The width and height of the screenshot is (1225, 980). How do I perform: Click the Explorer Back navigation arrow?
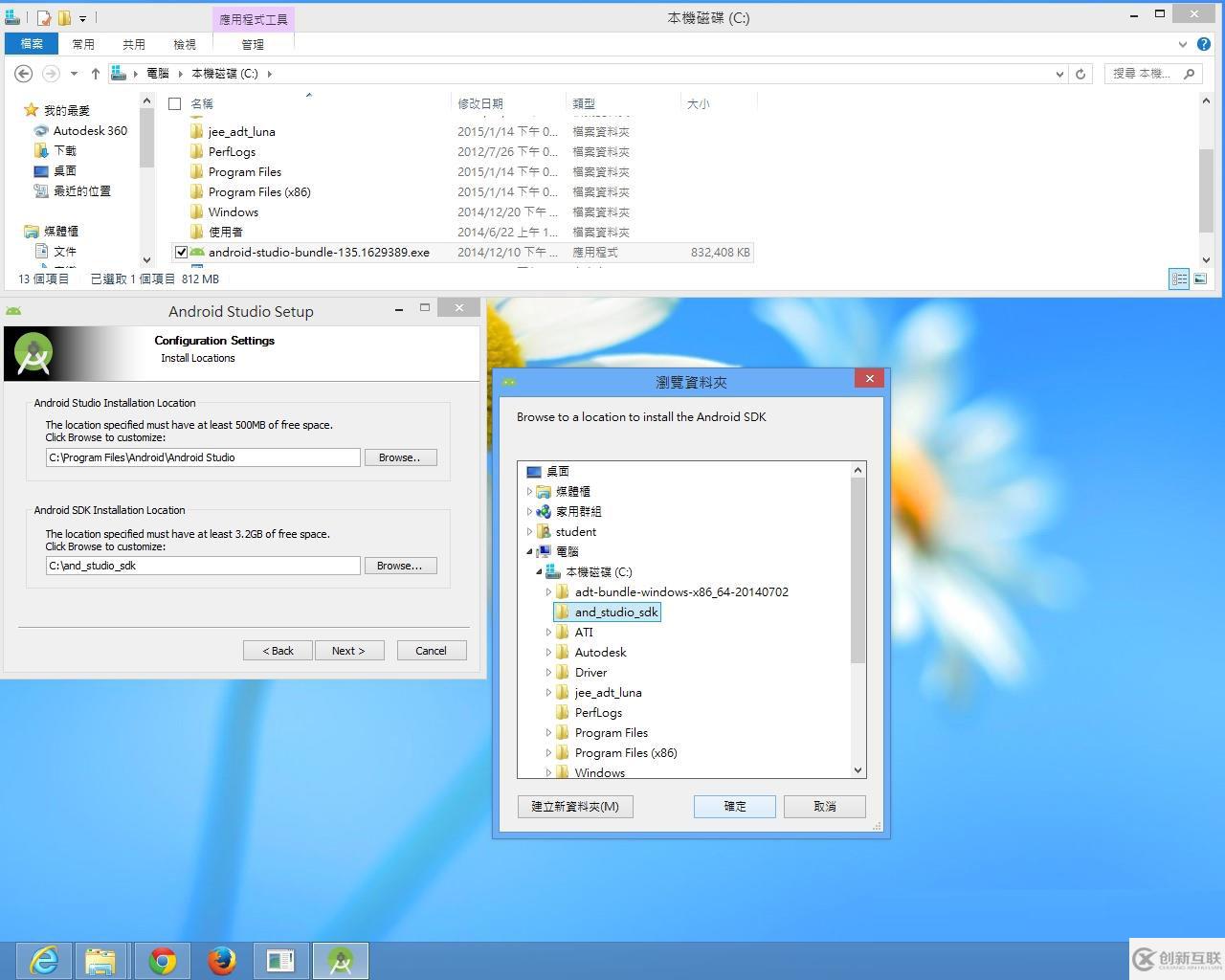tap(24, 74)
